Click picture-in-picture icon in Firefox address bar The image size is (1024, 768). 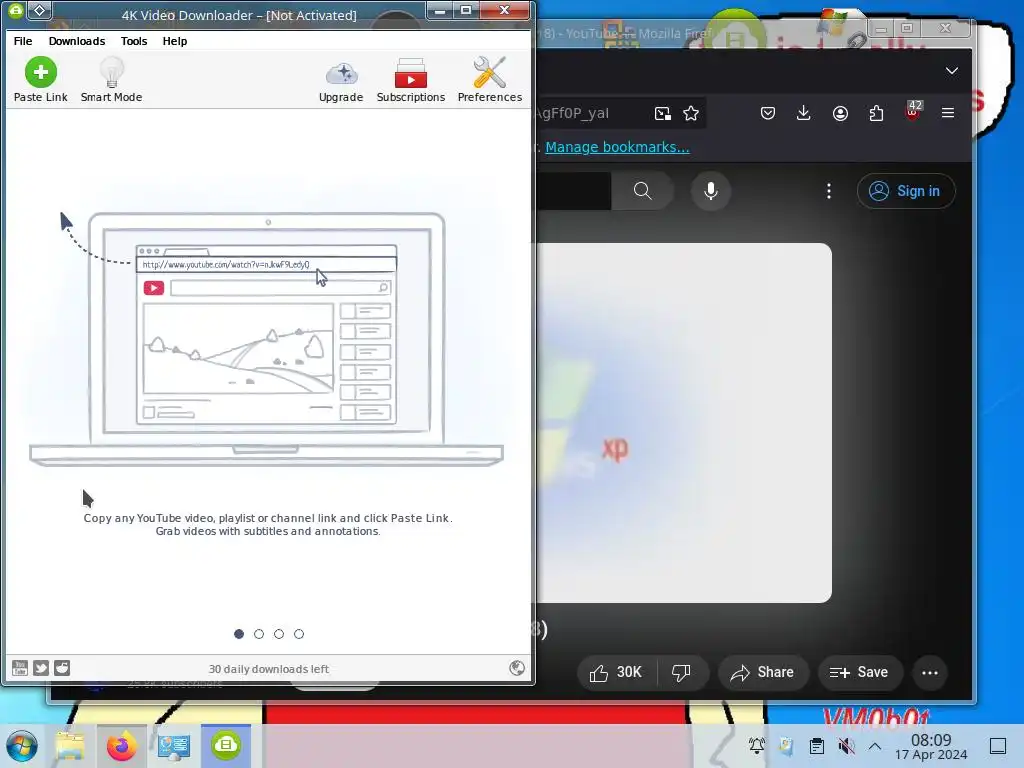click(662, 114)
